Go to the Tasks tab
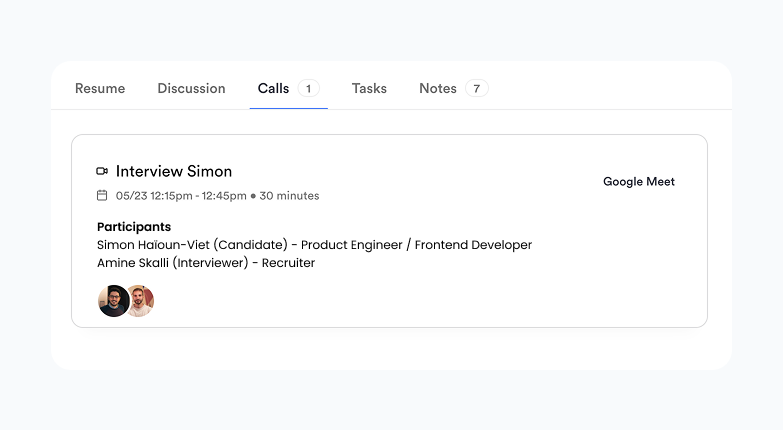The width and height of the screenshot is (783, 430). pos(369,89)
